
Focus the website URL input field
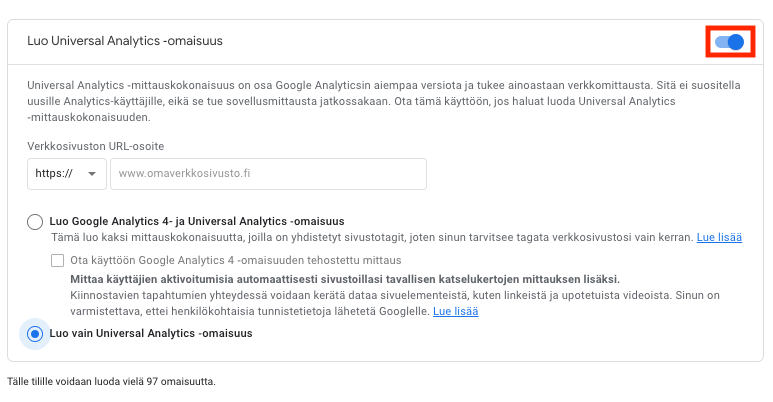tap(268, 173)
